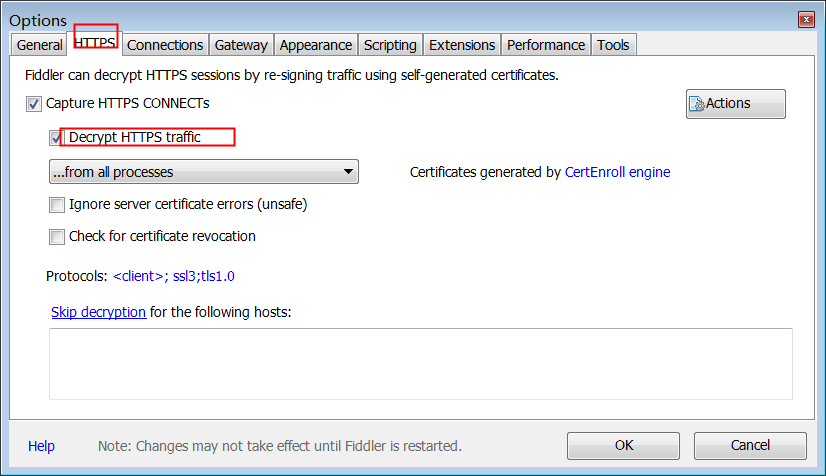Close the Options dialog with X
The height and width of the screenshot is (476, 826).
tap(806, 20)
